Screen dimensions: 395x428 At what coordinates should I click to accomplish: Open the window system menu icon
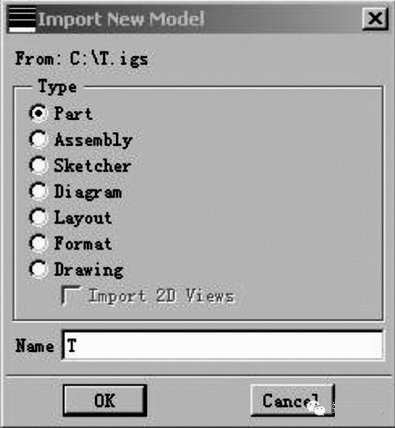[22, 19]
